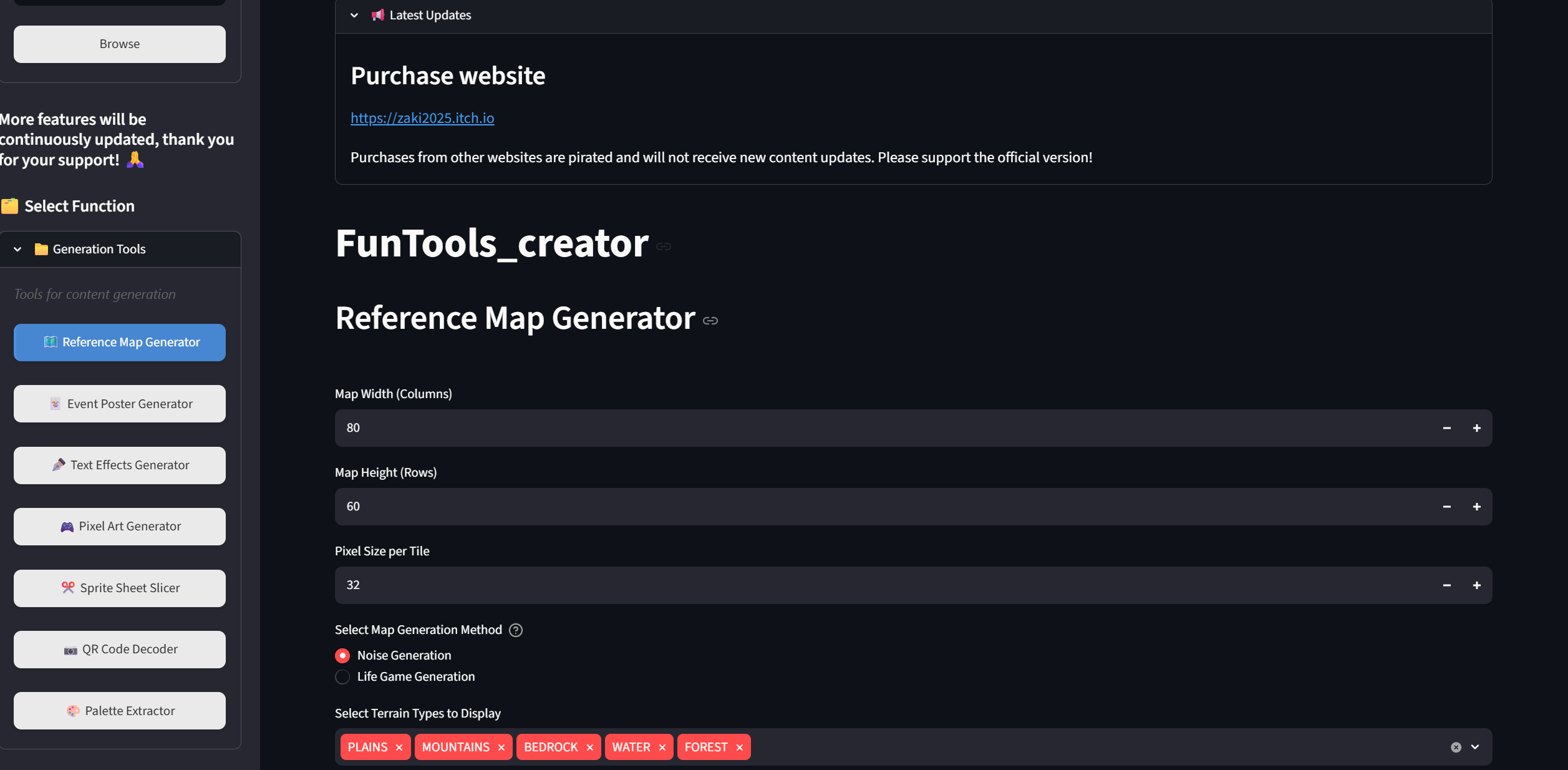This screenshot has width=1568, height=770.
Task: Click the Browse button
Action: coord(120,44)
